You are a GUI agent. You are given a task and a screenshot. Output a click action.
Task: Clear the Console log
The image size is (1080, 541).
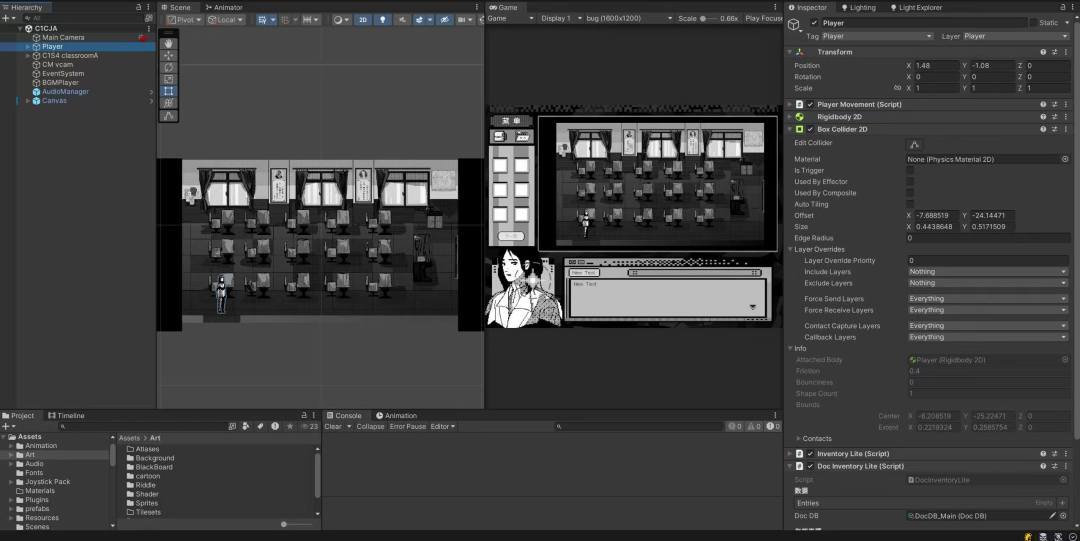pos(332,426)
